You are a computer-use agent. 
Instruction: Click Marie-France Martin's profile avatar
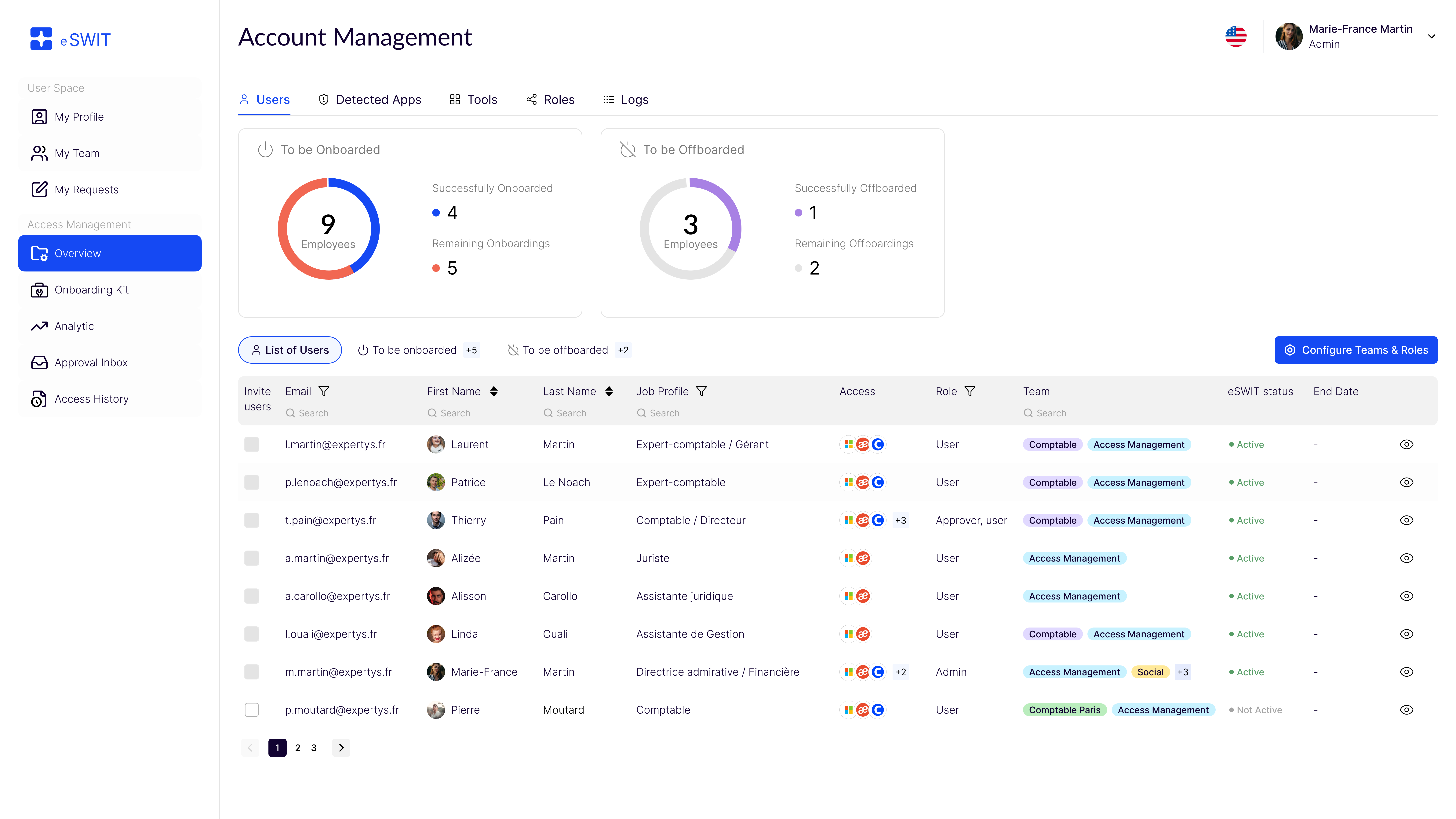pos(1289,37)
